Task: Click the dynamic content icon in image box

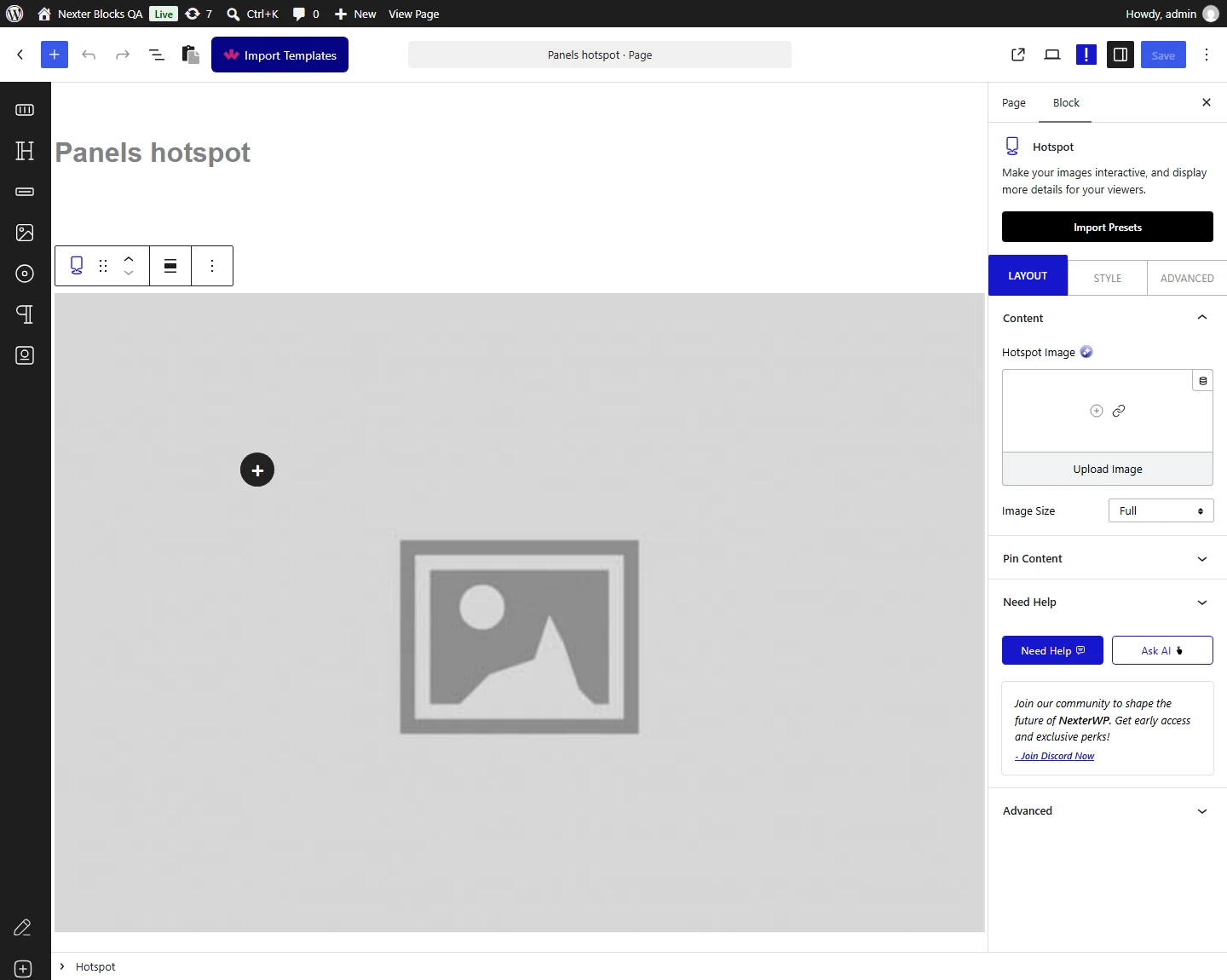Action: [1202, 381]
